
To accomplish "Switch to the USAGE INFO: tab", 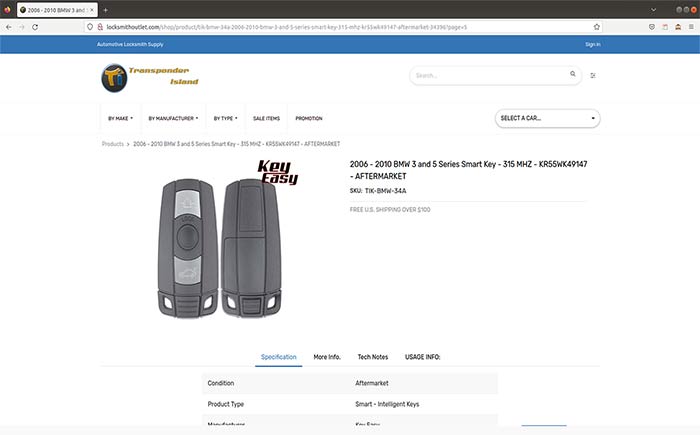I will [x=422, y=357].
